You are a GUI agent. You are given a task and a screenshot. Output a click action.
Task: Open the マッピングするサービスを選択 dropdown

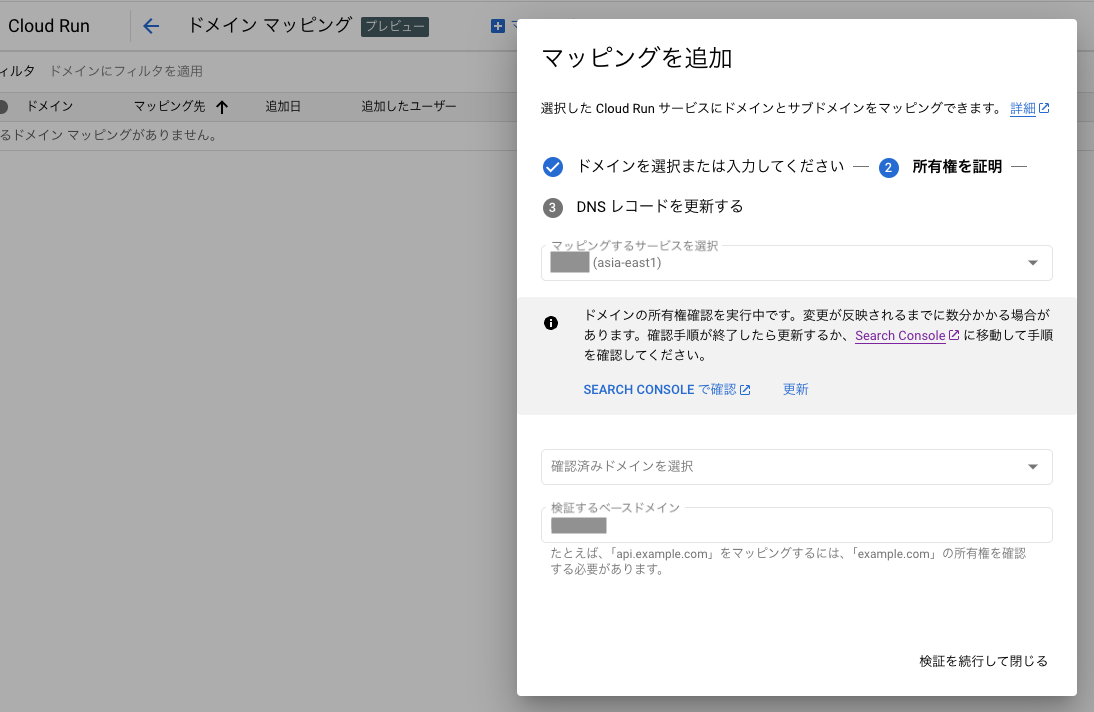(x=796, y=263)
